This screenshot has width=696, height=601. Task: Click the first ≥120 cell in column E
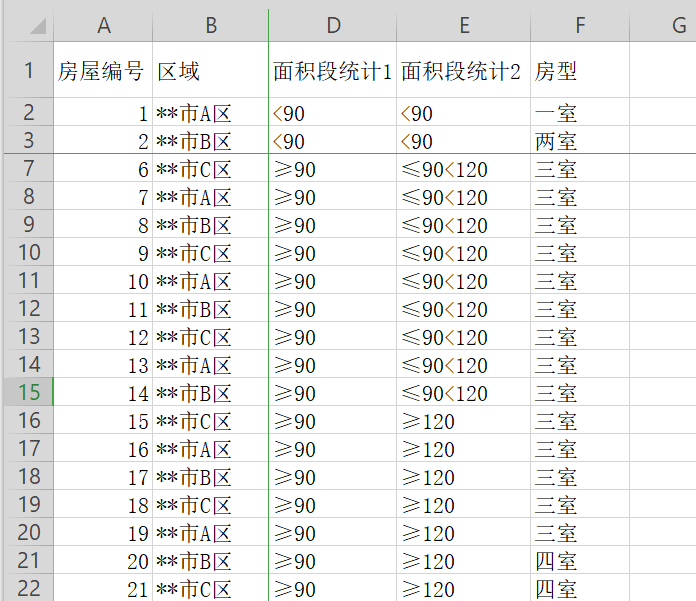[463, 422]
